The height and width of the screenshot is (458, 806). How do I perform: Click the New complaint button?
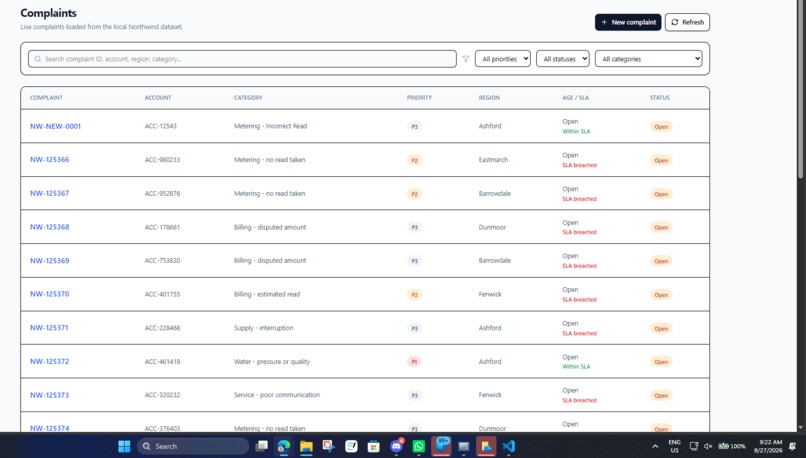pos(628,22)
